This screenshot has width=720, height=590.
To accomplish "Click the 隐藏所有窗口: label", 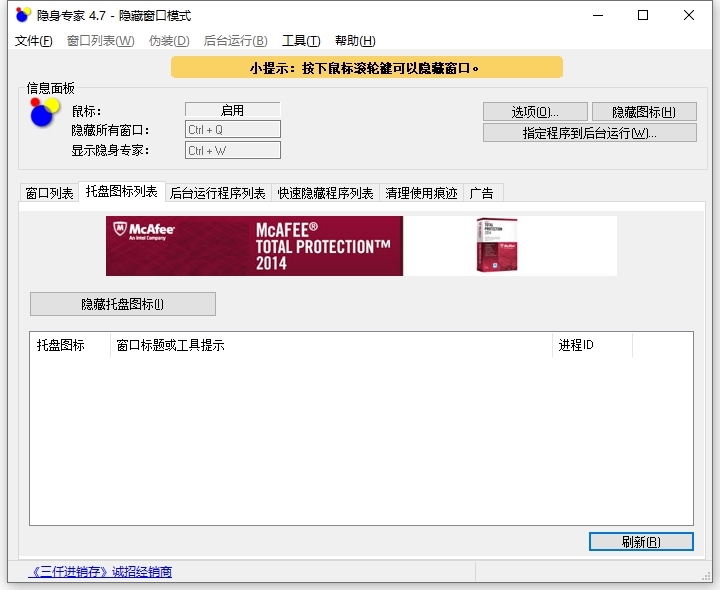I will click(x=110, y=130).
